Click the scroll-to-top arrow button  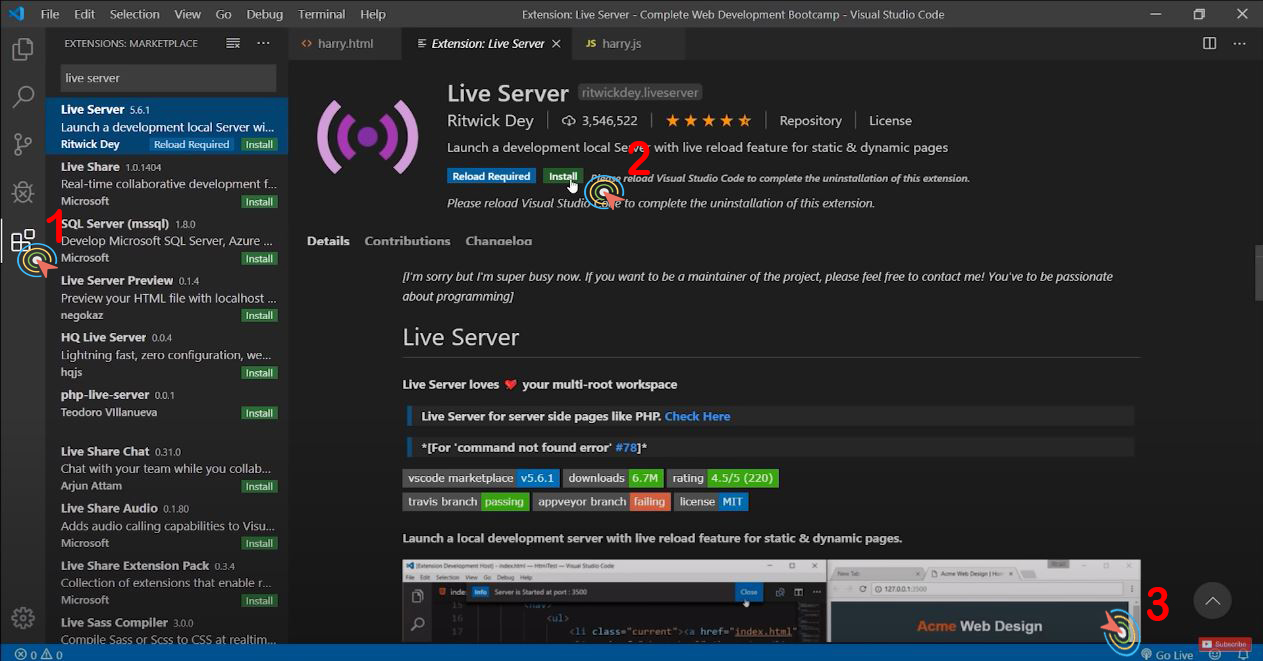(1212, 601)
